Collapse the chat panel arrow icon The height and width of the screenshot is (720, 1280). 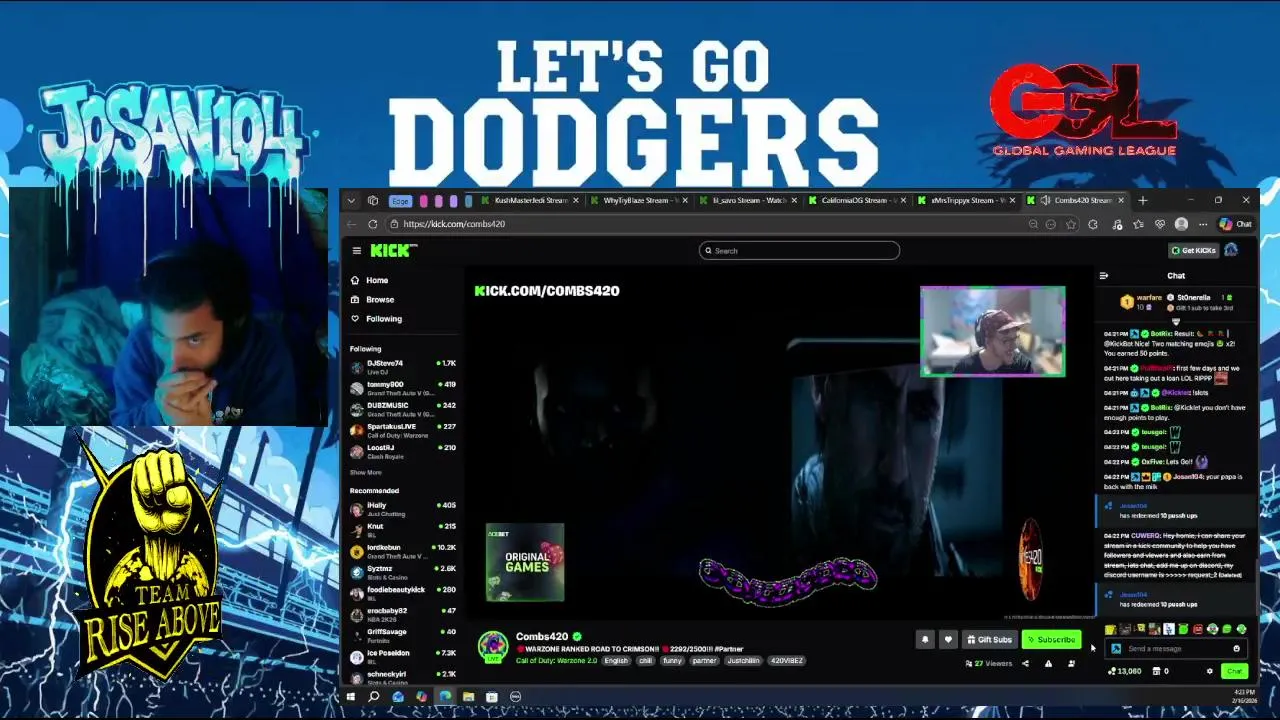(x=1103, y=276)
